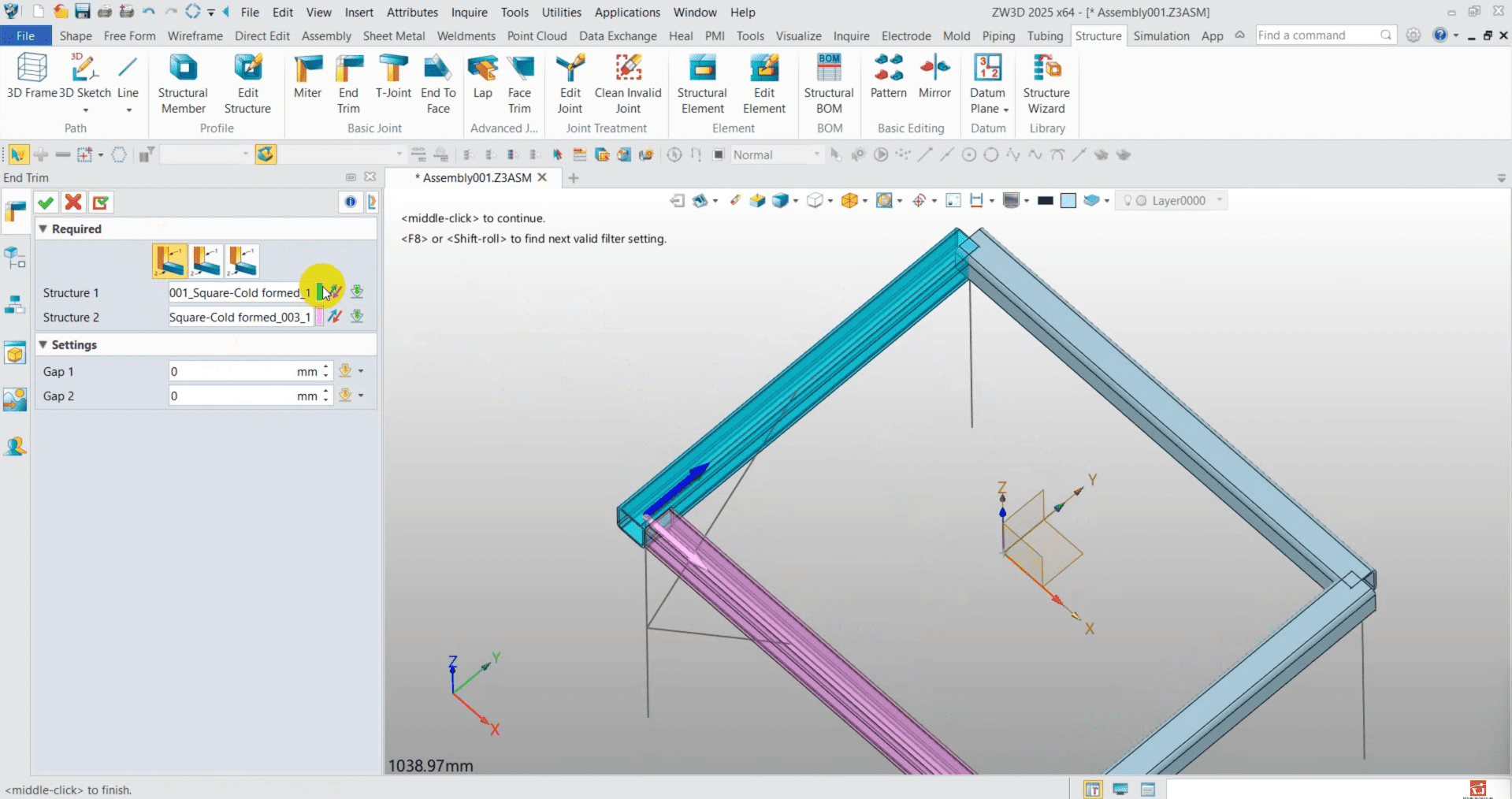Click the black color swatch in view toolbar
The image size is (1512, 799).
(x=1046, y=201)
